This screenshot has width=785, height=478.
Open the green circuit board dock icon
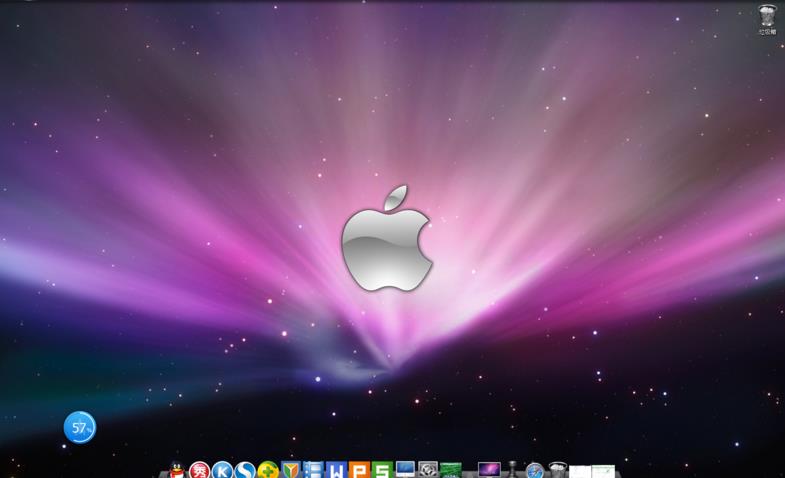coord(451,470)
